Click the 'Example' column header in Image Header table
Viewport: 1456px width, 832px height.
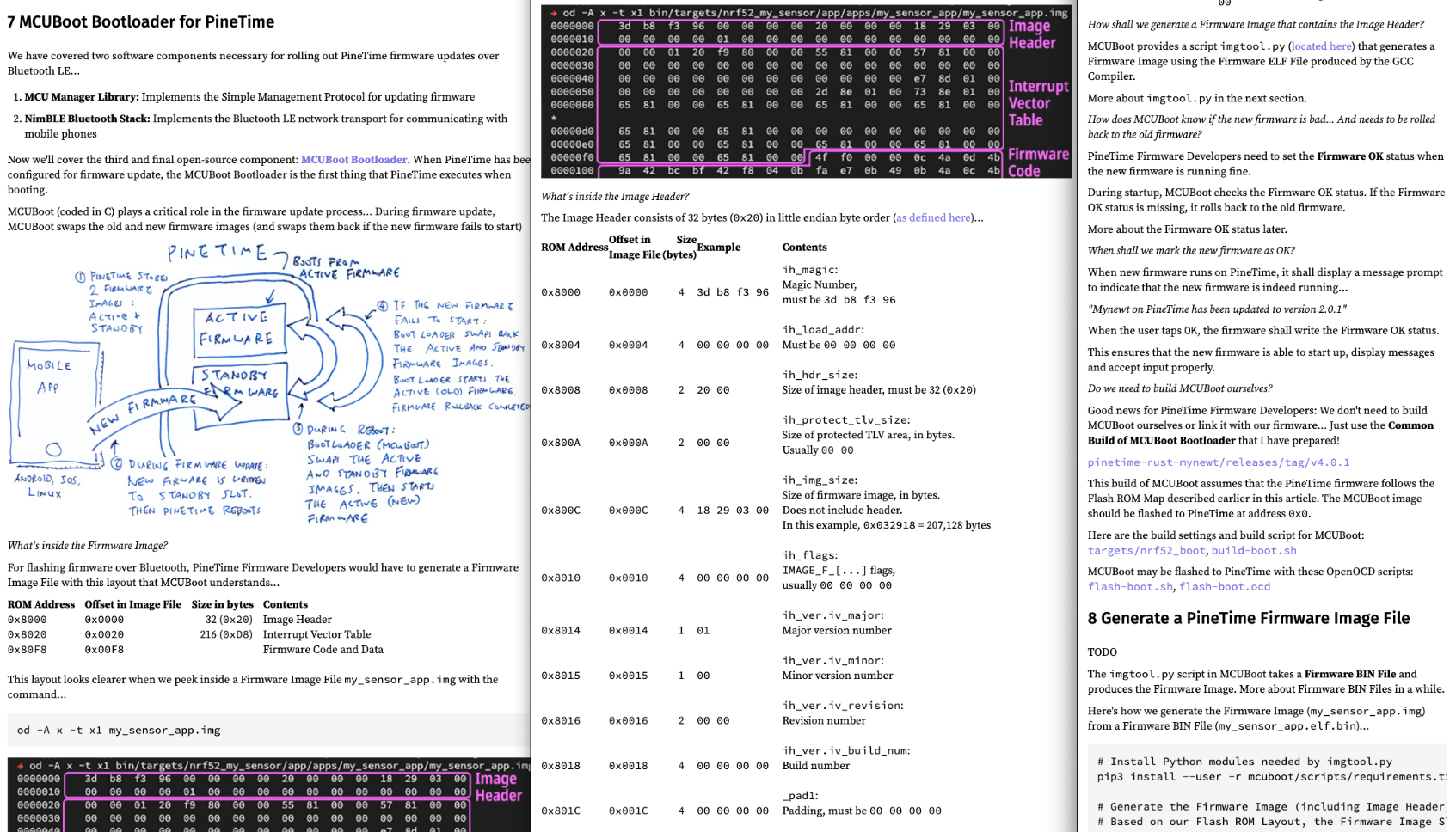(x=718, y=248)
